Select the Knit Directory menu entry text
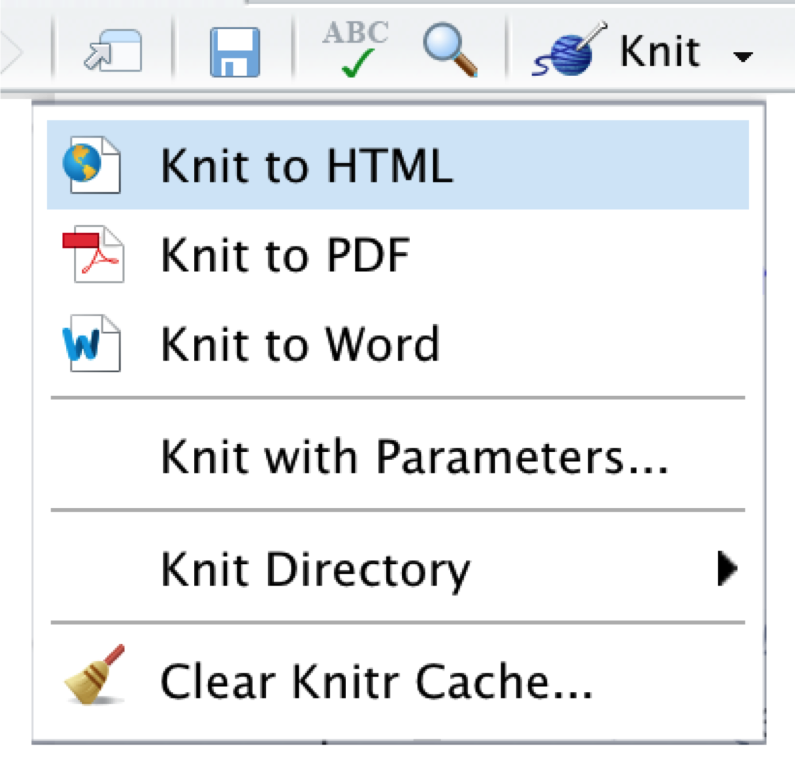This screenshot has height=768, width=795. [x=315, y=570]
